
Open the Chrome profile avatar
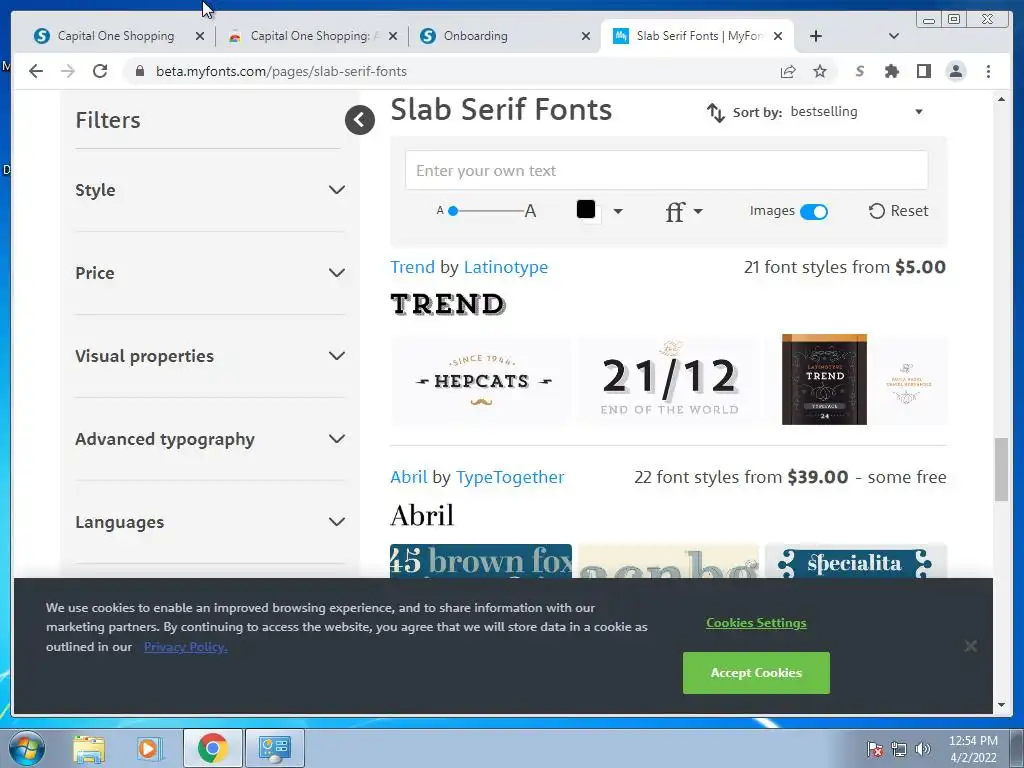[955, 71]
